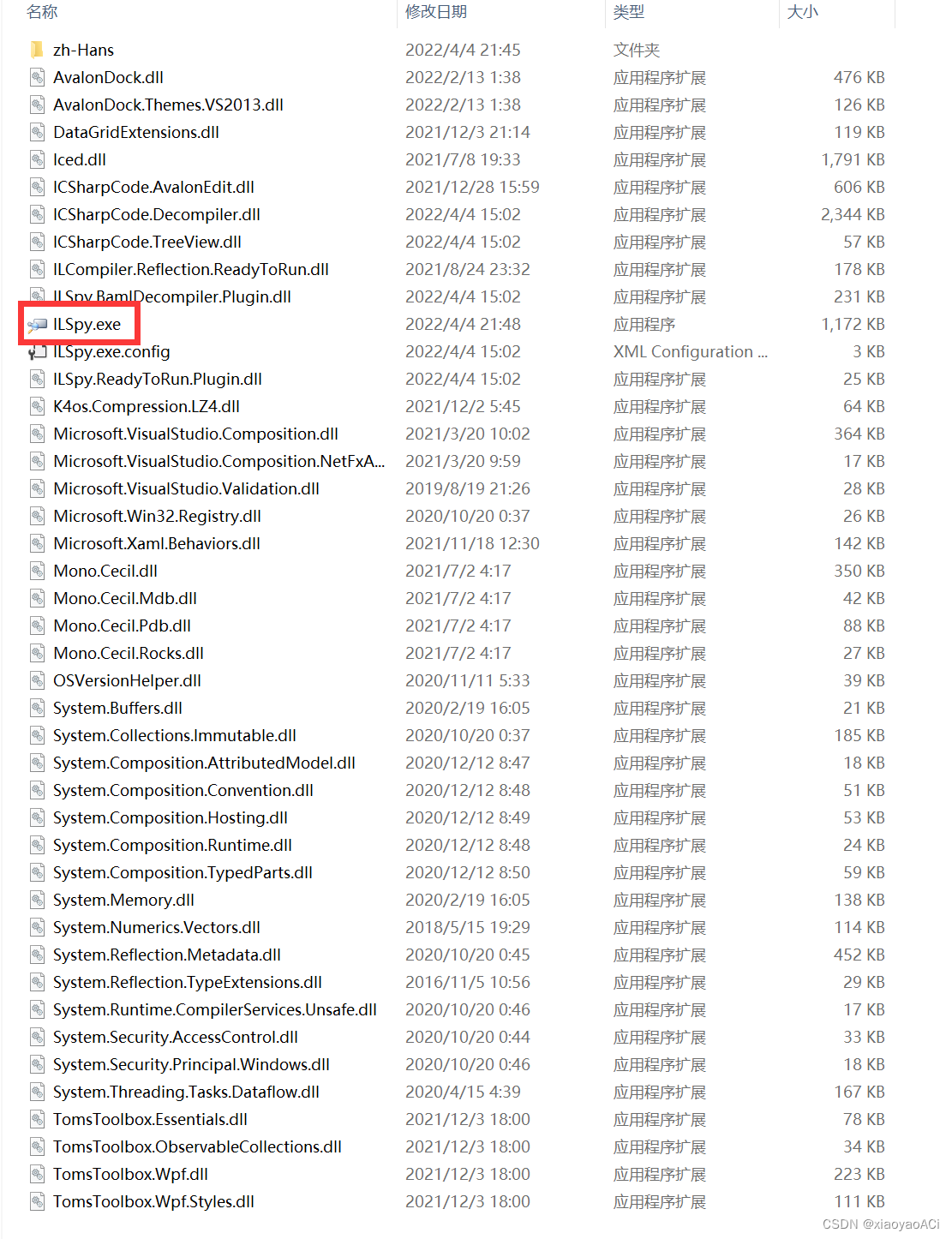The width and height of the screenshot is (952, 1239).
Task: Click the System.Memory.dll file icon
Action: point(37,900)
